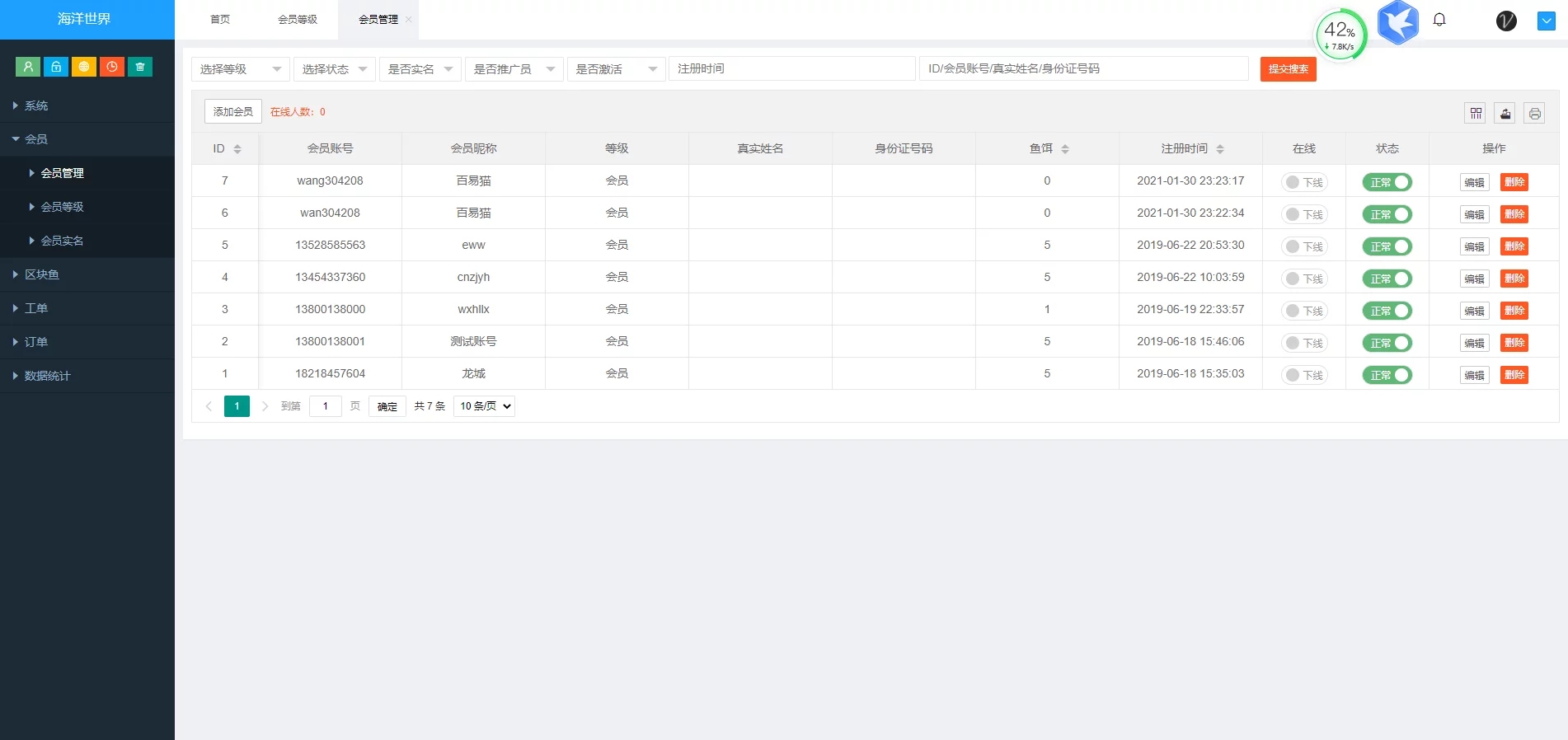Open 会员实名 in the sidebar menu
The width and height of the screenshot is (1568, 740).
pos(63,241)
